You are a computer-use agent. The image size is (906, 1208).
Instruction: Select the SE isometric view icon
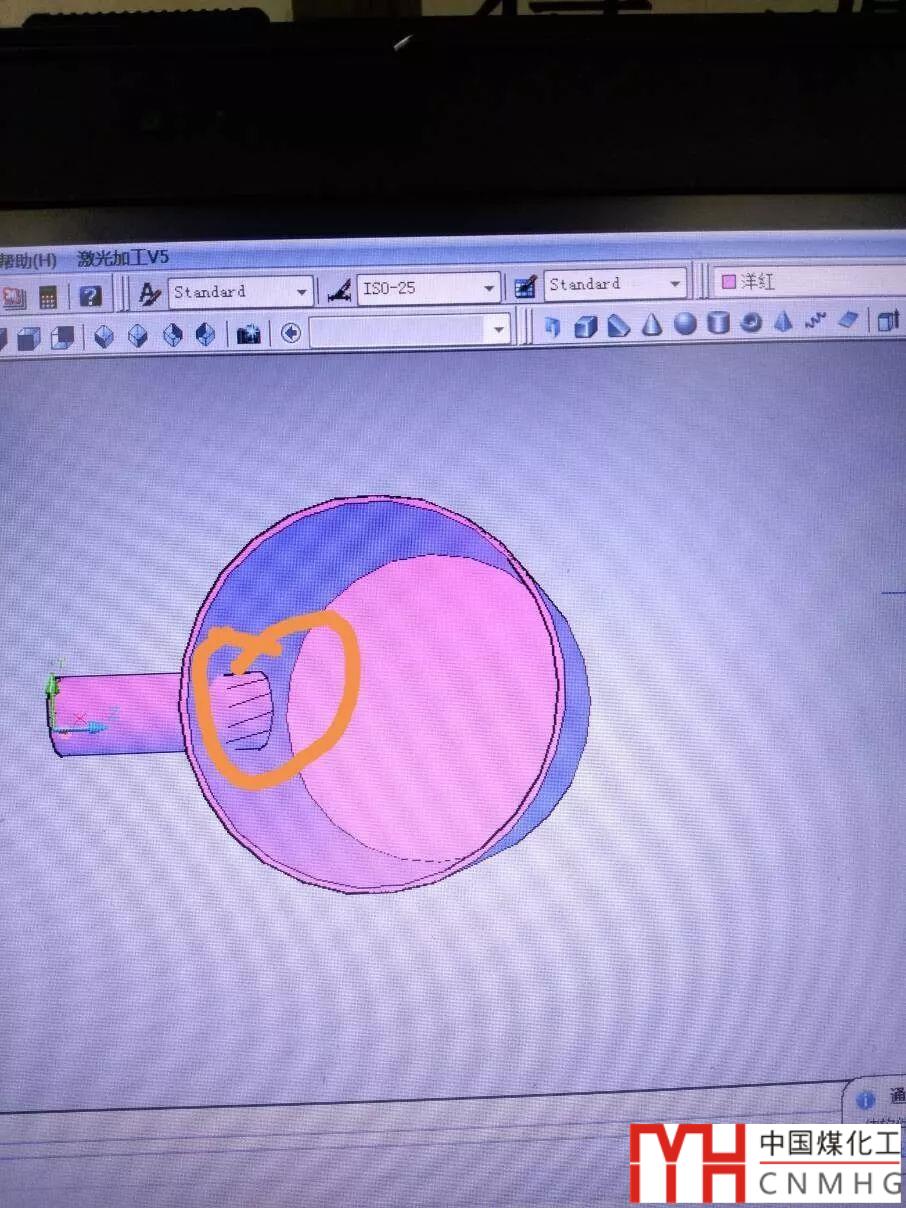pyautogui.click(x=138, y=336)
